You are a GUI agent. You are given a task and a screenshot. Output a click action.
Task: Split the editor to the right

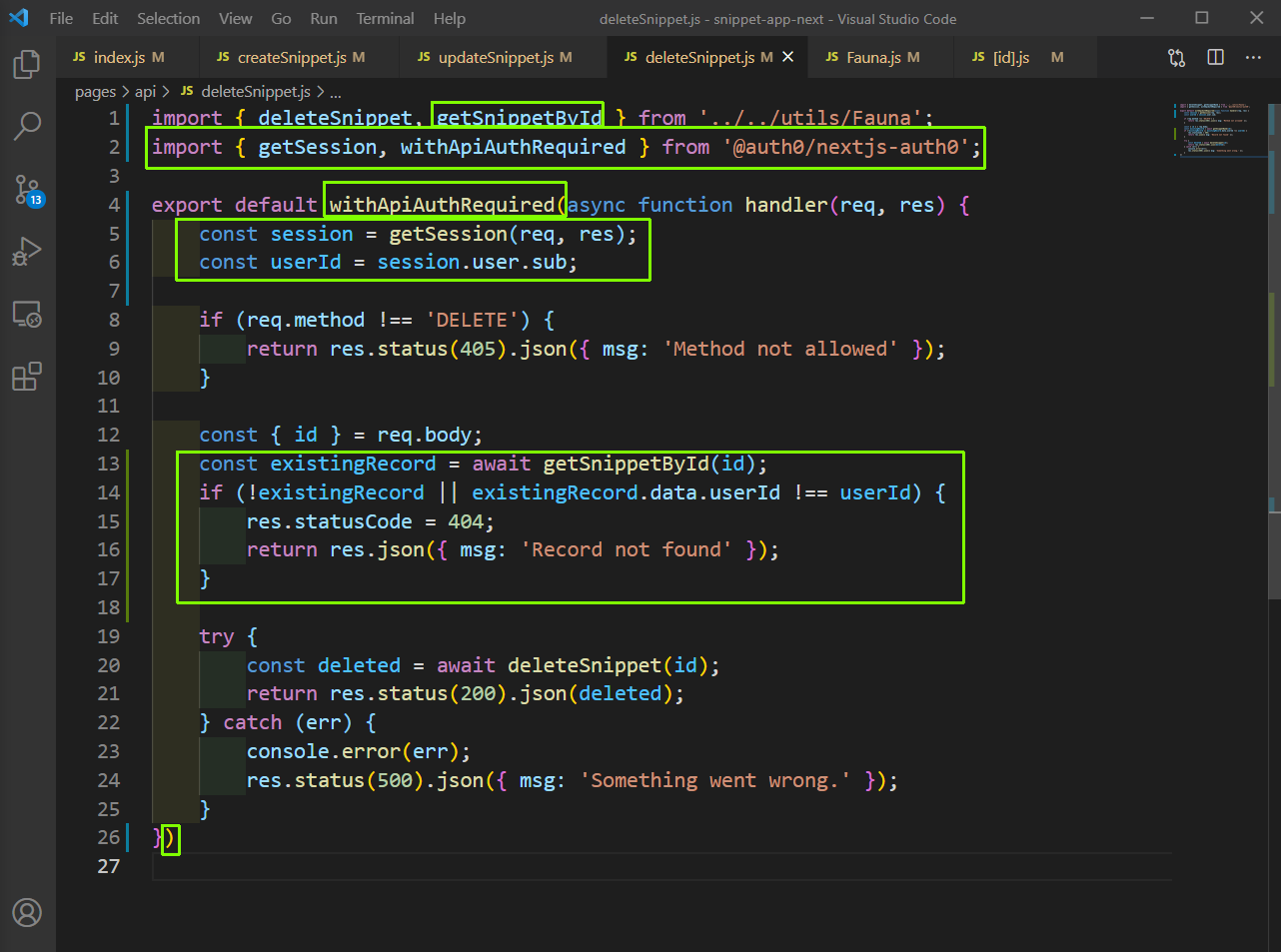click(x=1215, y=58)
